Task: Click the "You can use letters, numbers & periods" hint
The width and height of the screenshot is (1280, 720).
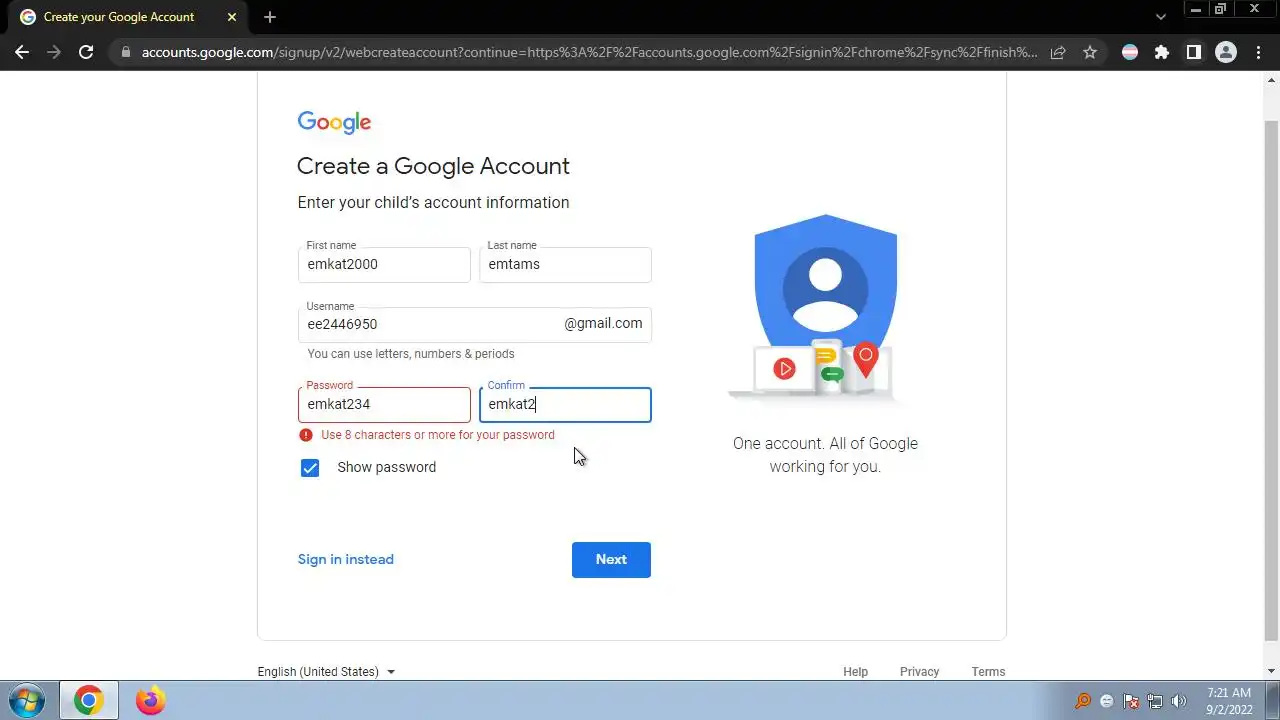Action: [x=411, y=354]
